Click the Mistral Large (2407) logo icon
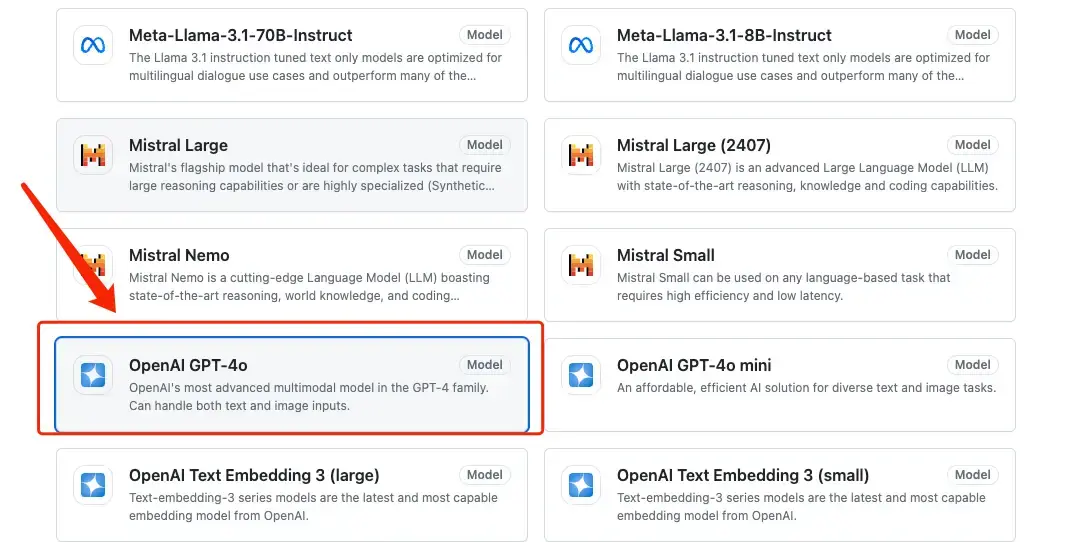The image size is (1092, 542). pyautogui.click(x=581, y=155)
